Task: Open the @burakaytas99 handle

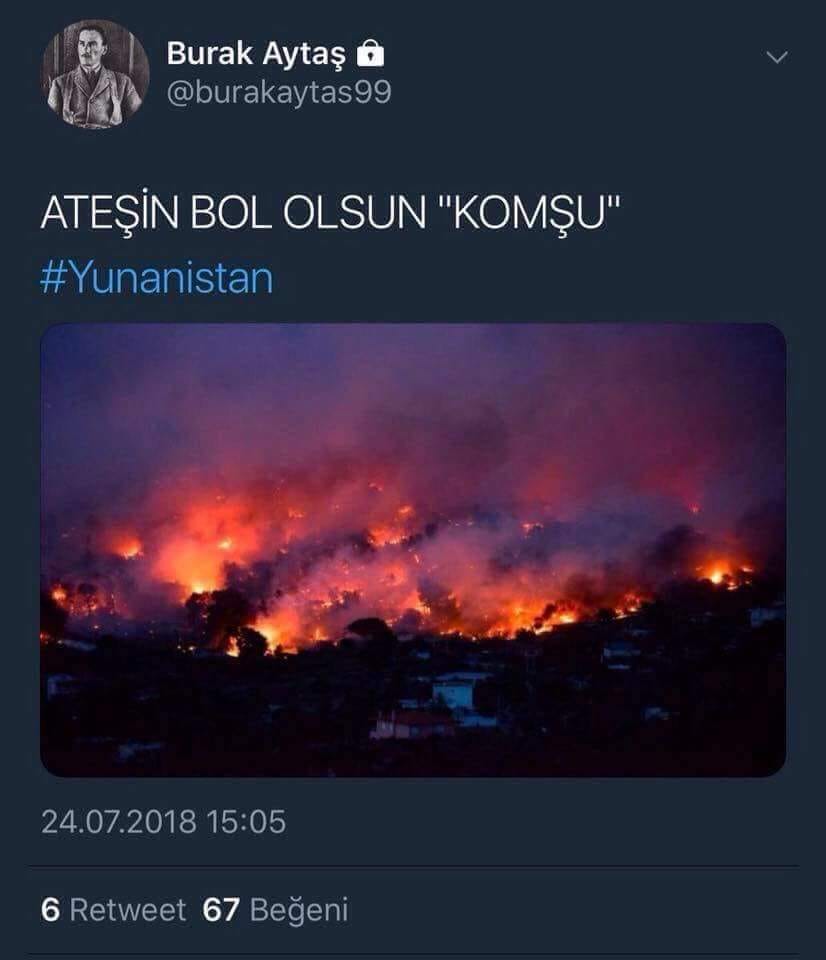Action: coord(279,92)
